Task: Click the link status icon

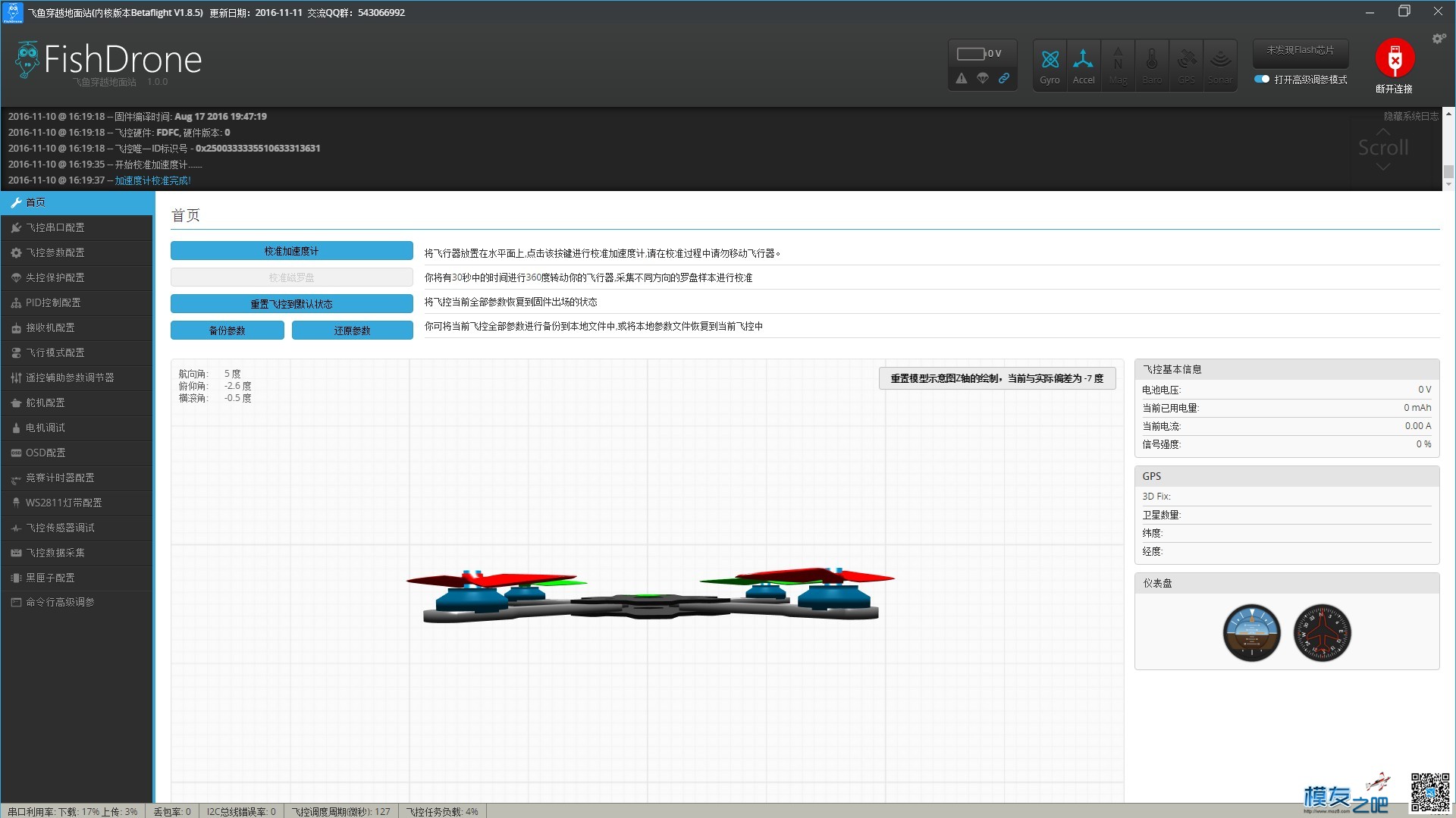Action: pos(1004,78)
